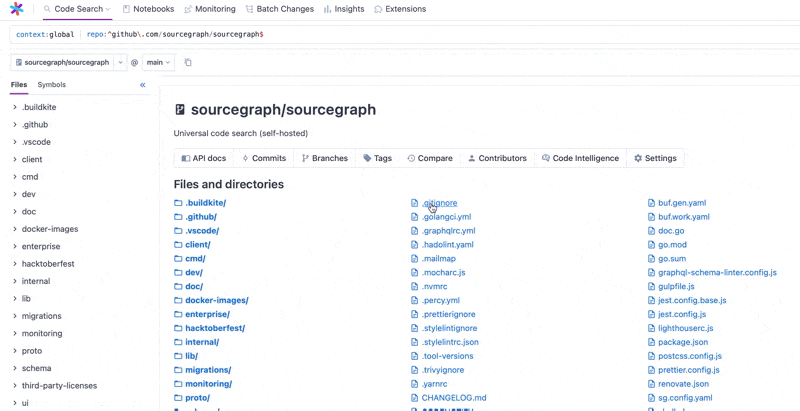Image resolution: width=800 pixels, height=411 pixels.
Task: View Contributors
Action: click(497, 158)
